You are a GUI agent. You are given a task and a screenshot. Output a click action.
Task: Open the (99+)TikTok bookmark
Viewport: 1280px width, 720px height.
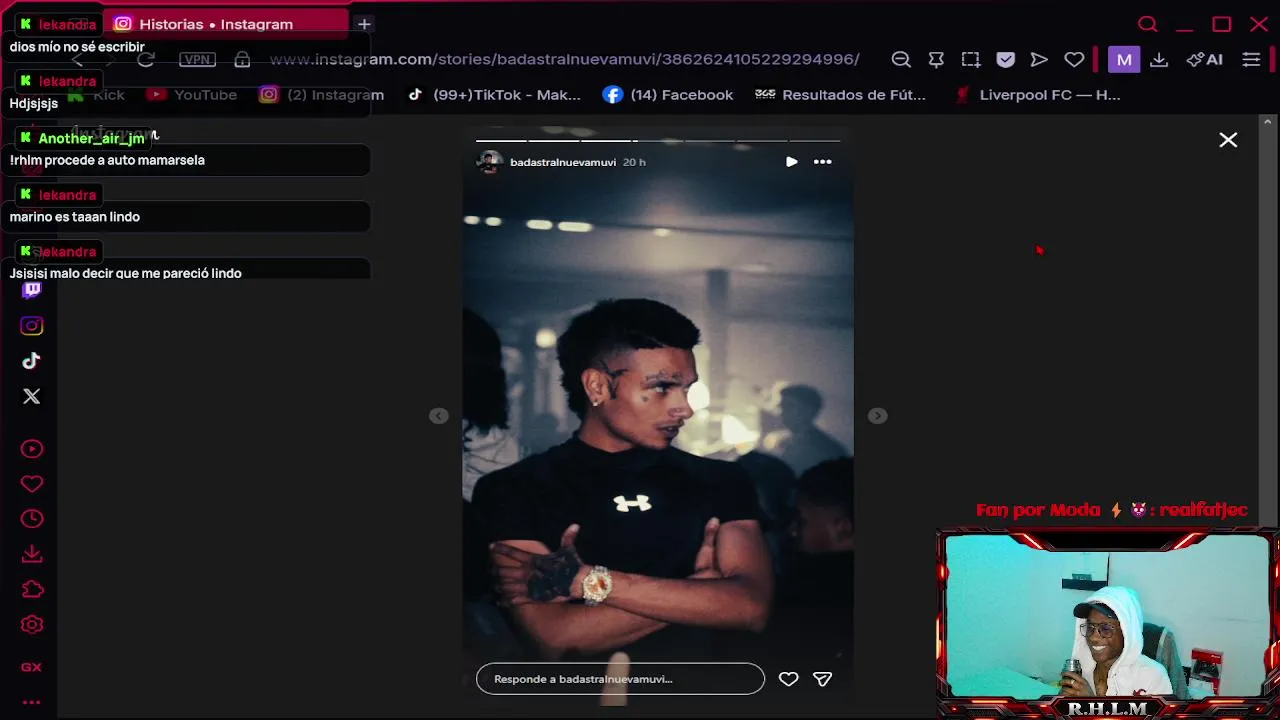(x=494, y=95)
